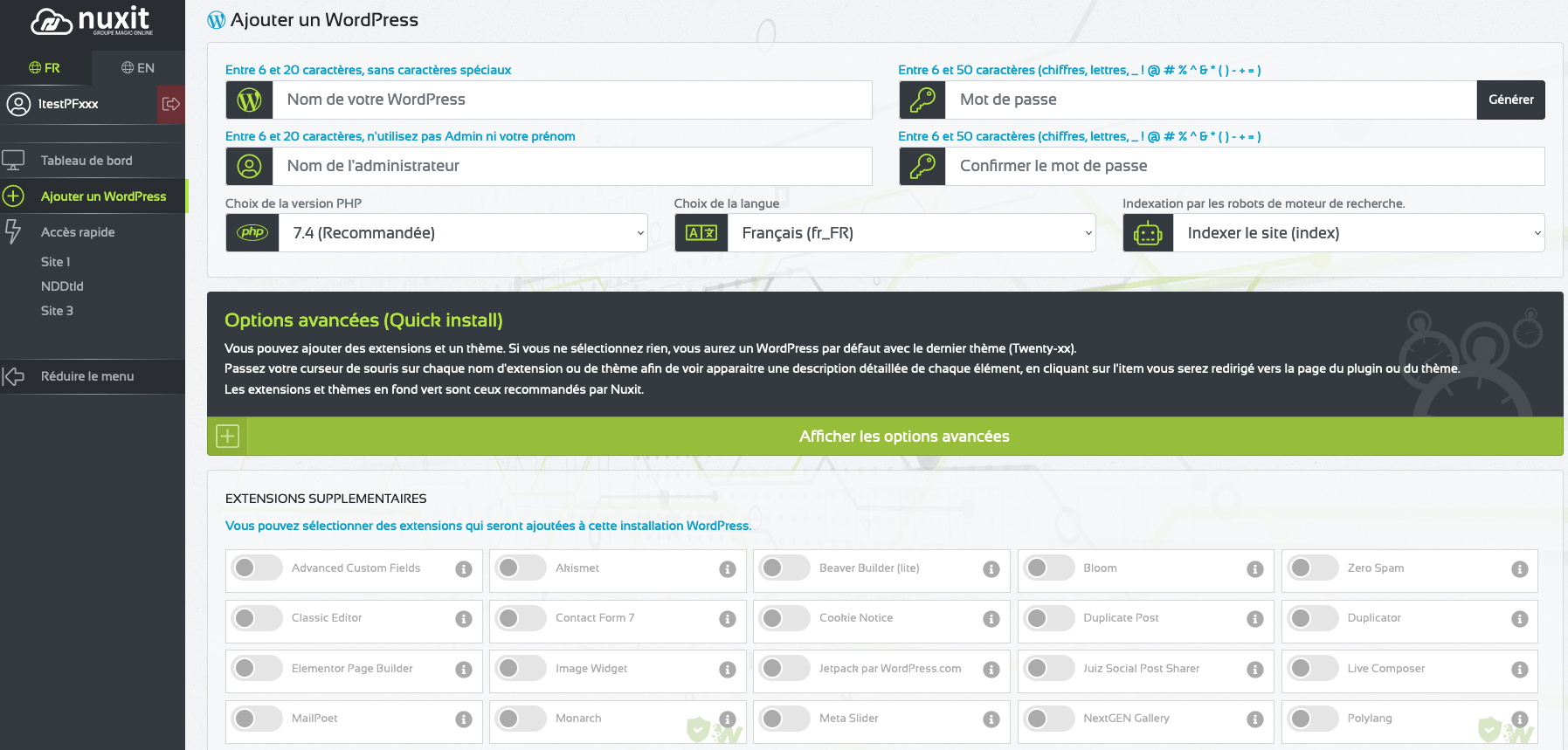Screen dimensions: 1568x750
Task: Click the info icon for Elementor Page Builder
Action: pos(464,670)
